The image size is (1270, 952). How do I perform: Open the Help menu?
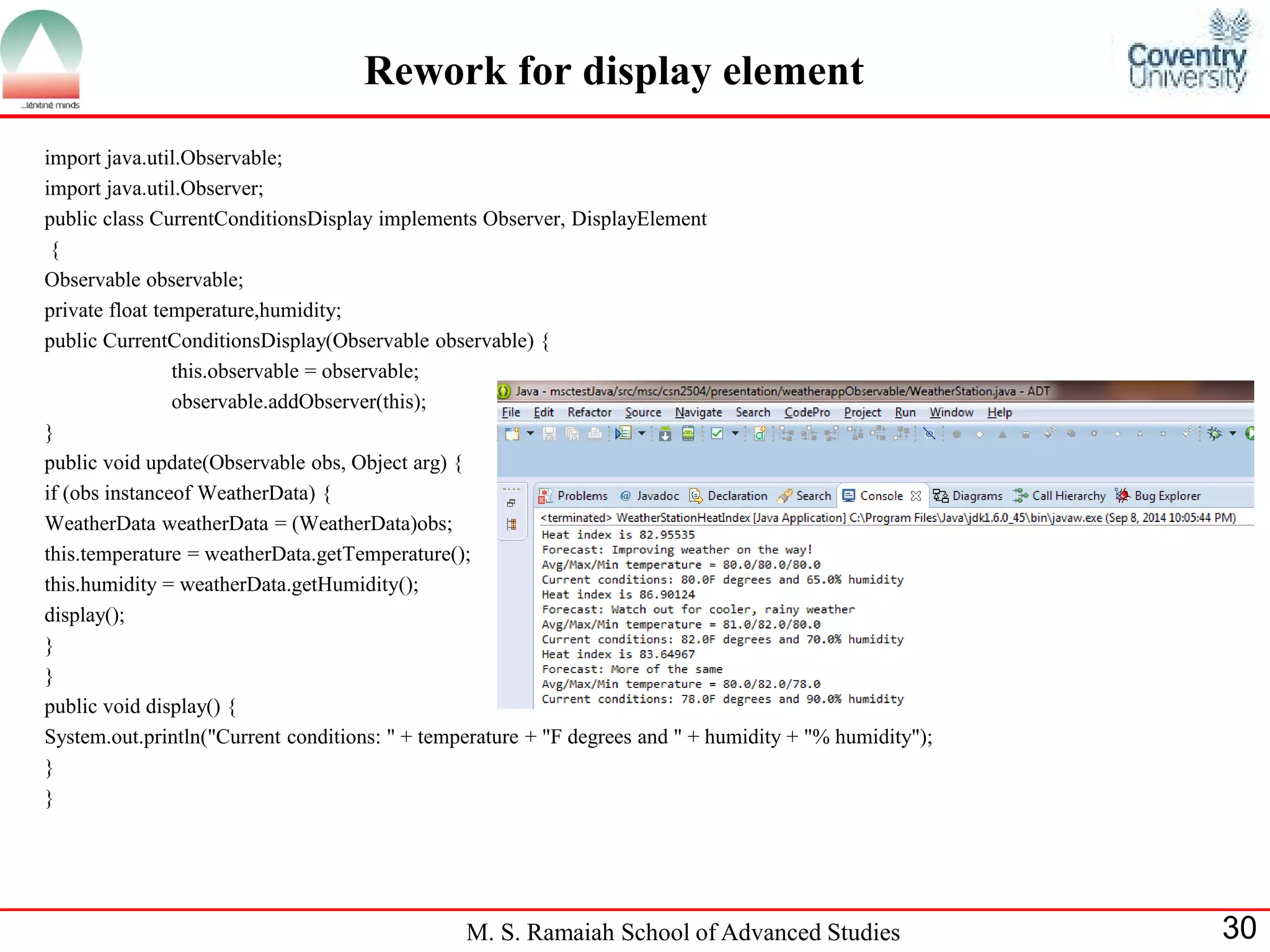(x=1000, y=413)
